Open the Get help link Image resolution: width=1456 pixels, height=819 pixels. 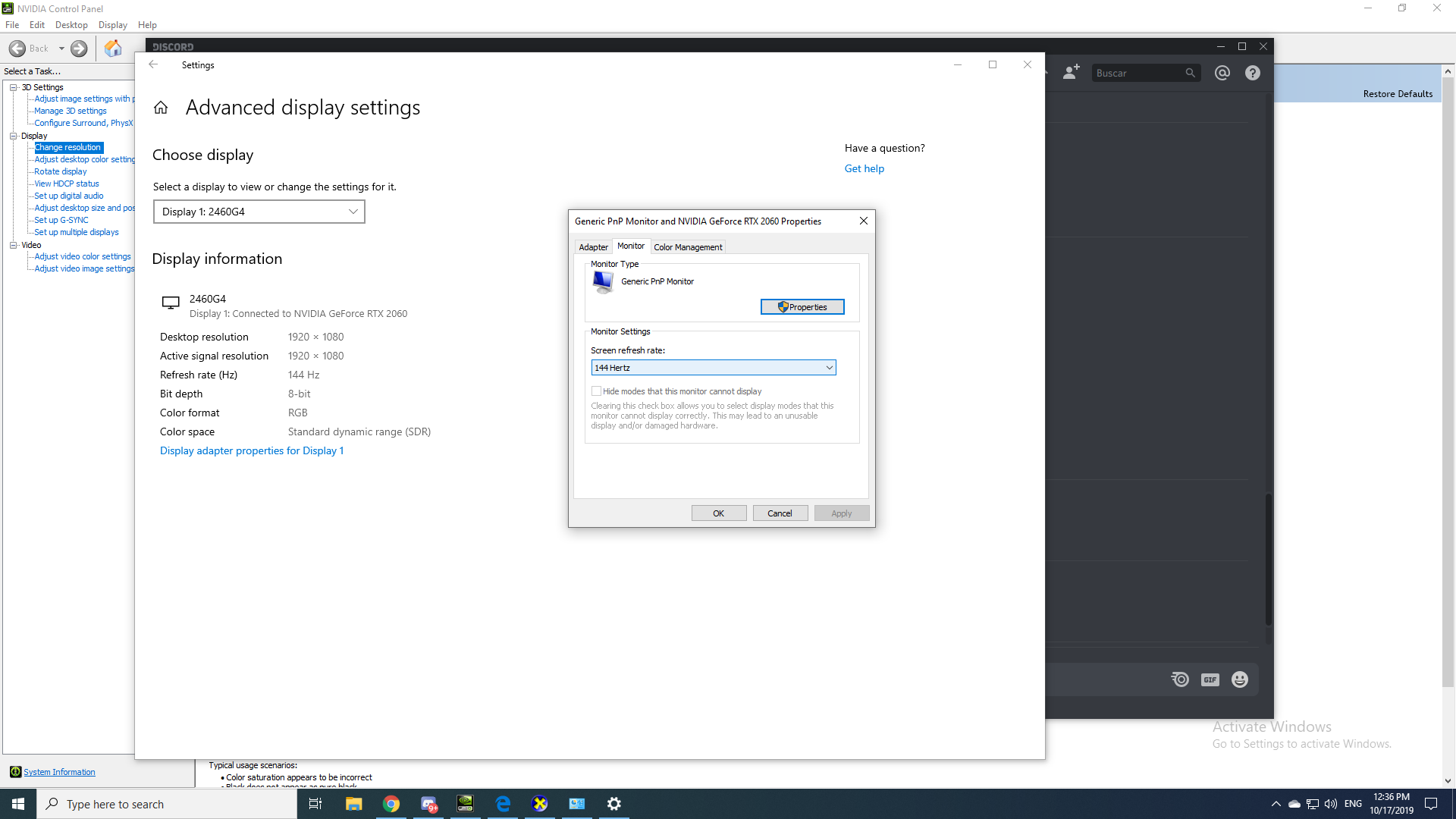864,168
